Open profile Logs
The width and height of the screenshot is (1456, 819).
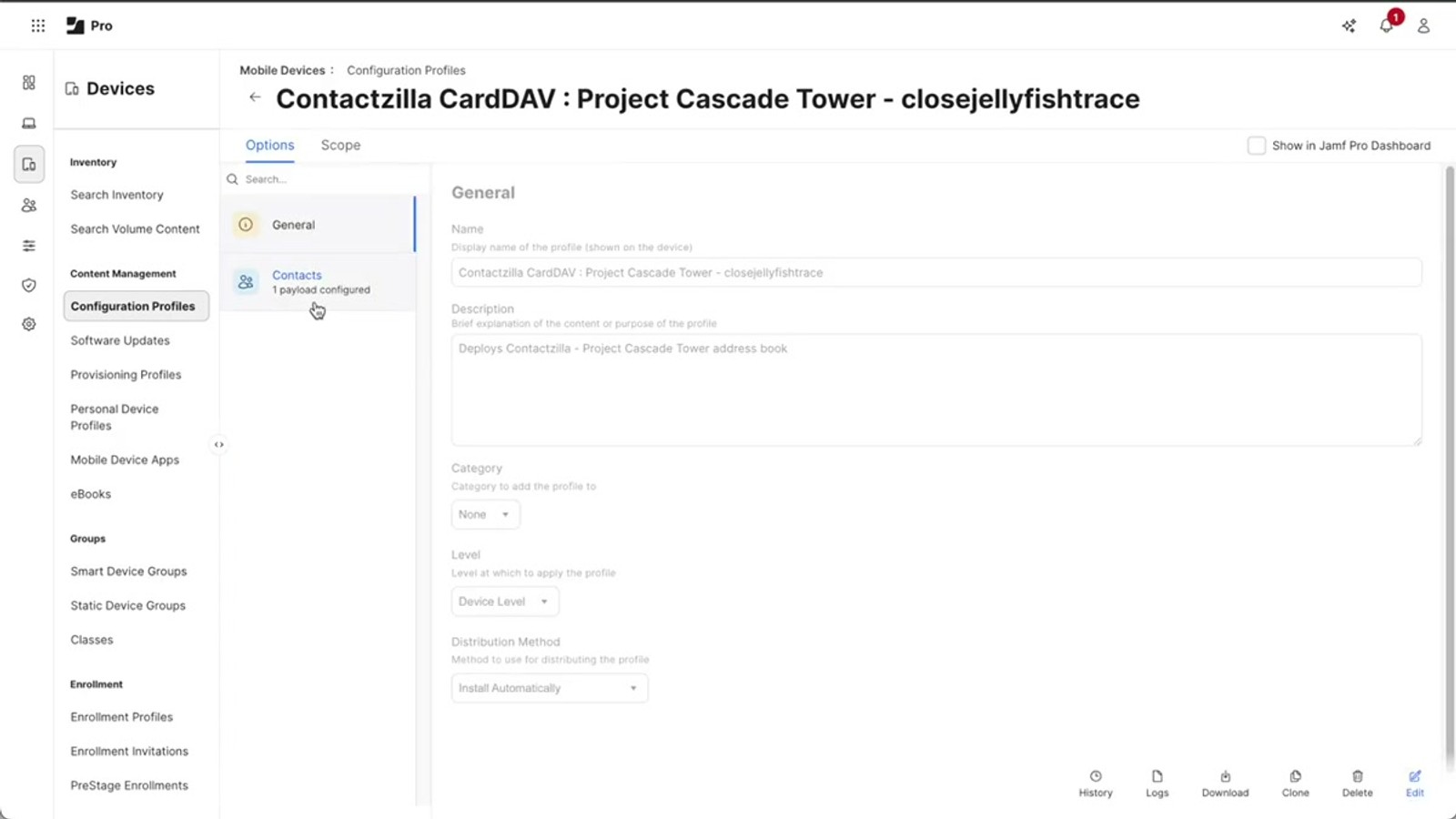[x=1158, y=784]
